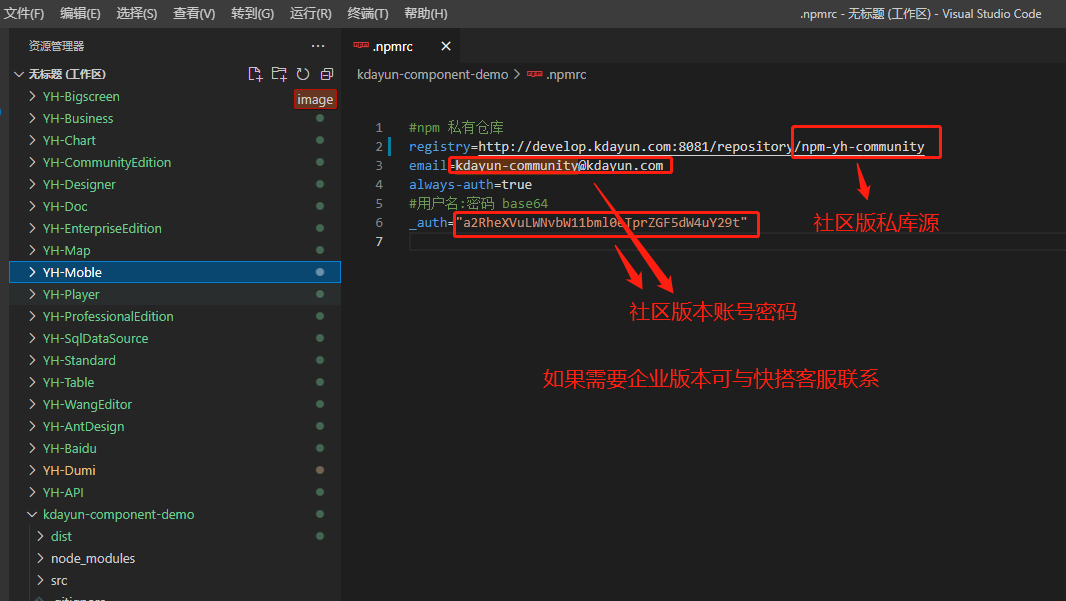This screenshot has height=601, width=1066.
Task: Expand the node_modules folder
Action: [x=41, y=559]
